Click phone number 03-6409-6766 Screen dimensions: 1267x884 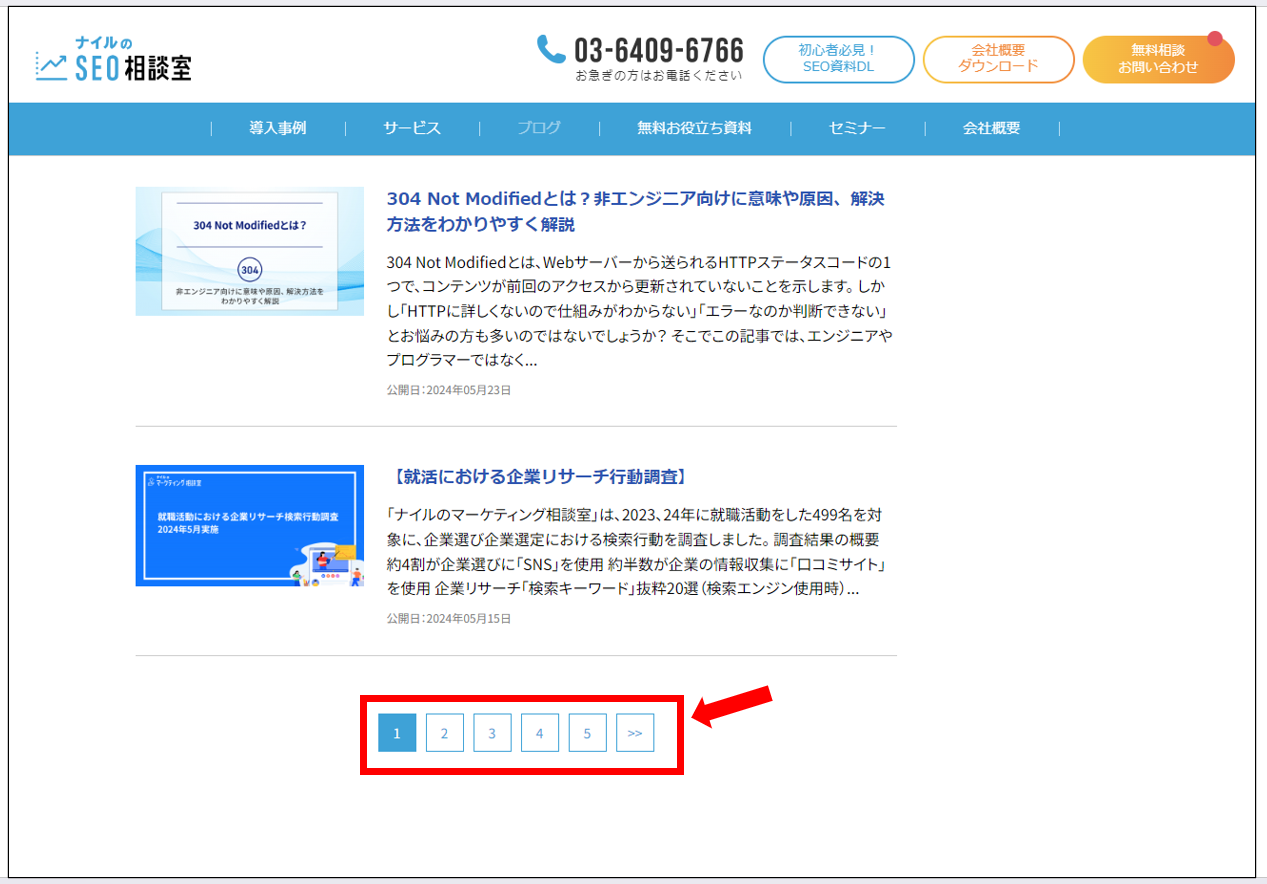(x=659, y=50)
